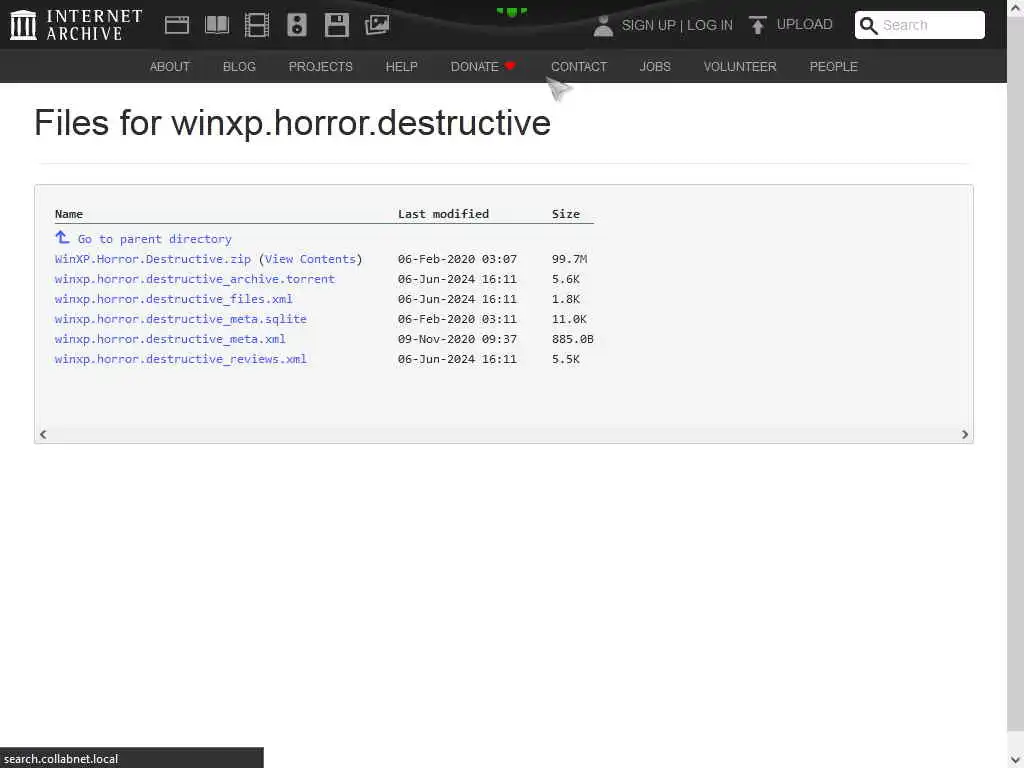Click the parent directory up-arrow icon
Viewport: 1024px width, 768px height.
click(x=62, y=237)
